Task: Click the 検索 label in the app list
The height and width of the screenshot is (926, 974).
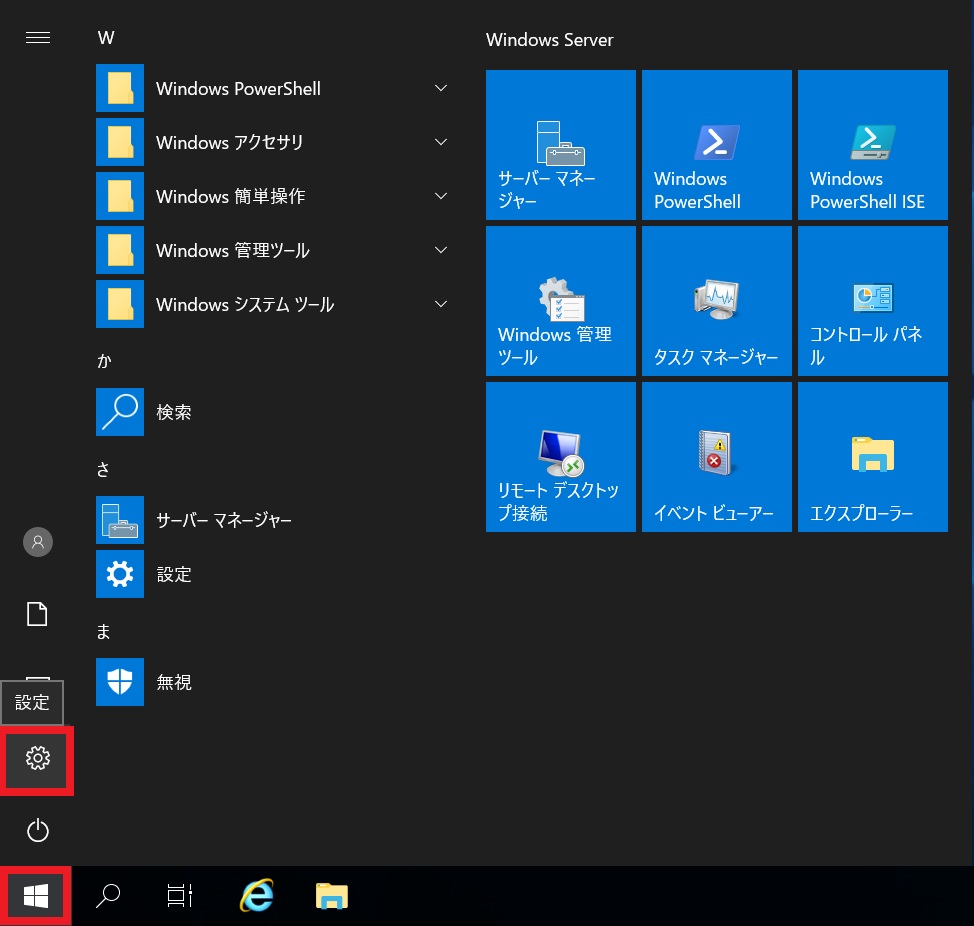Action: click(174, 412)
